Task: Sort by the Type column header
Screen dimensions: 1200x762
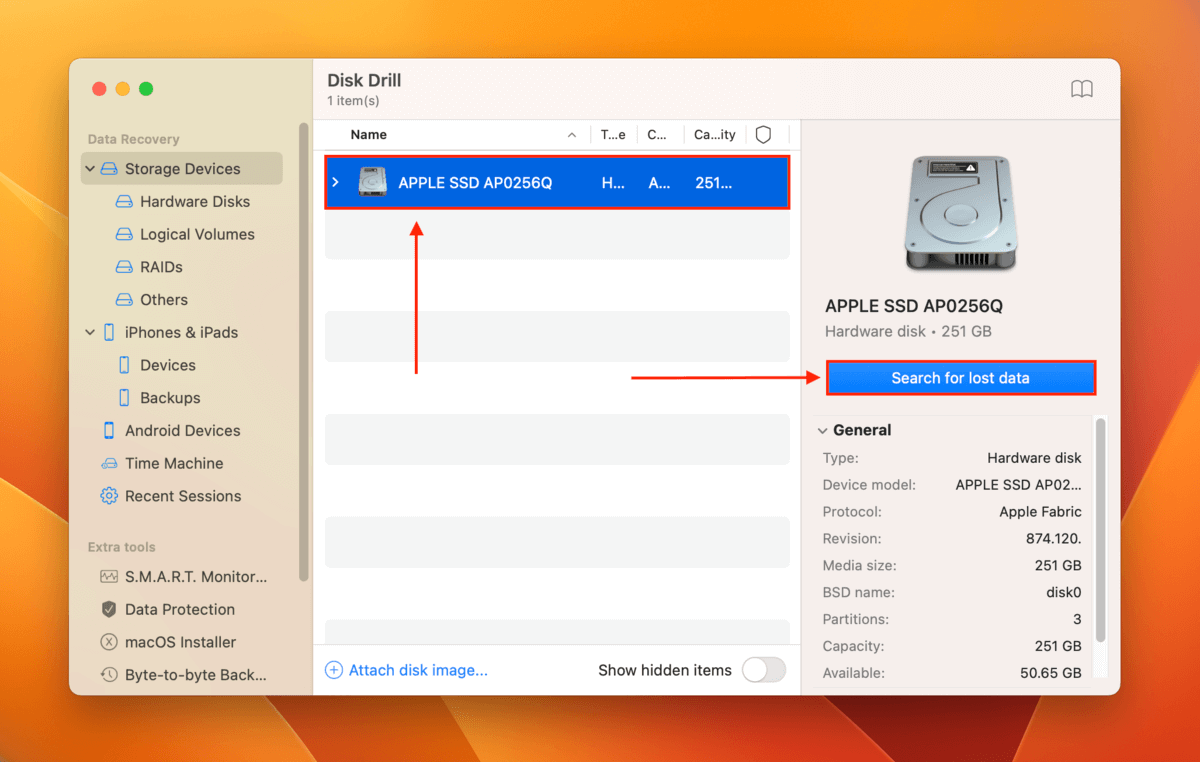Action: [613, 135]
